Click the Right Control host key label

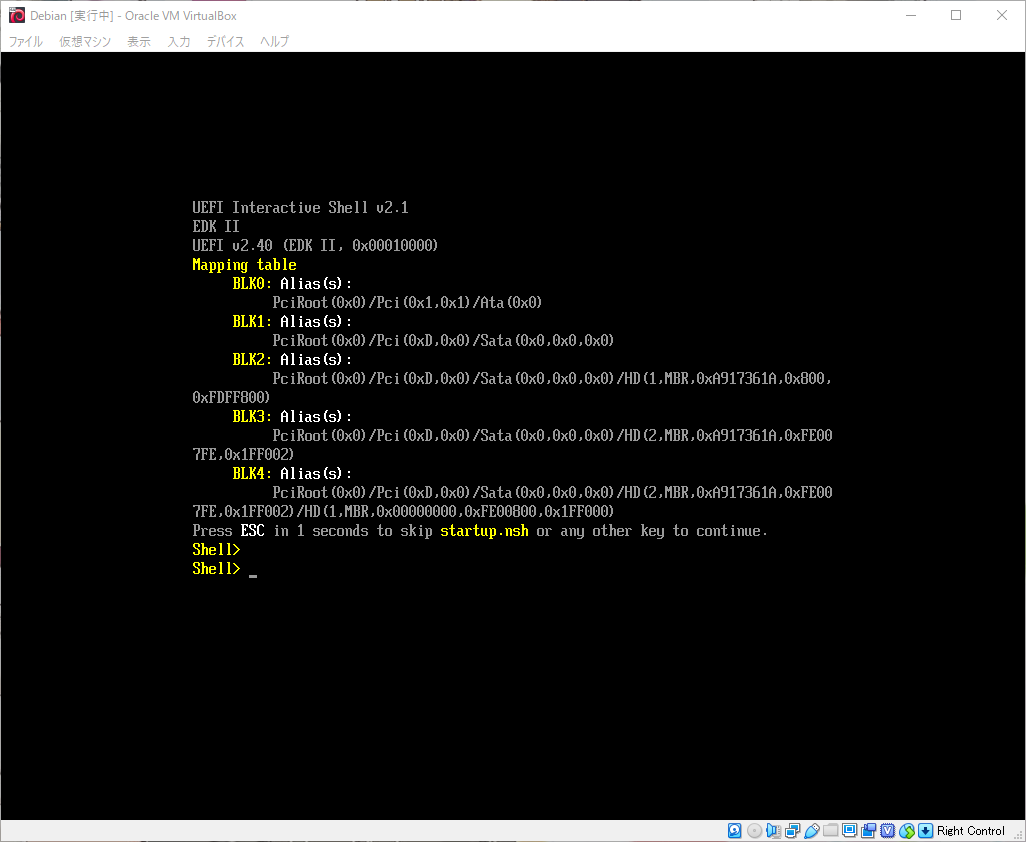pyautogui.click(x=970, y=831)
